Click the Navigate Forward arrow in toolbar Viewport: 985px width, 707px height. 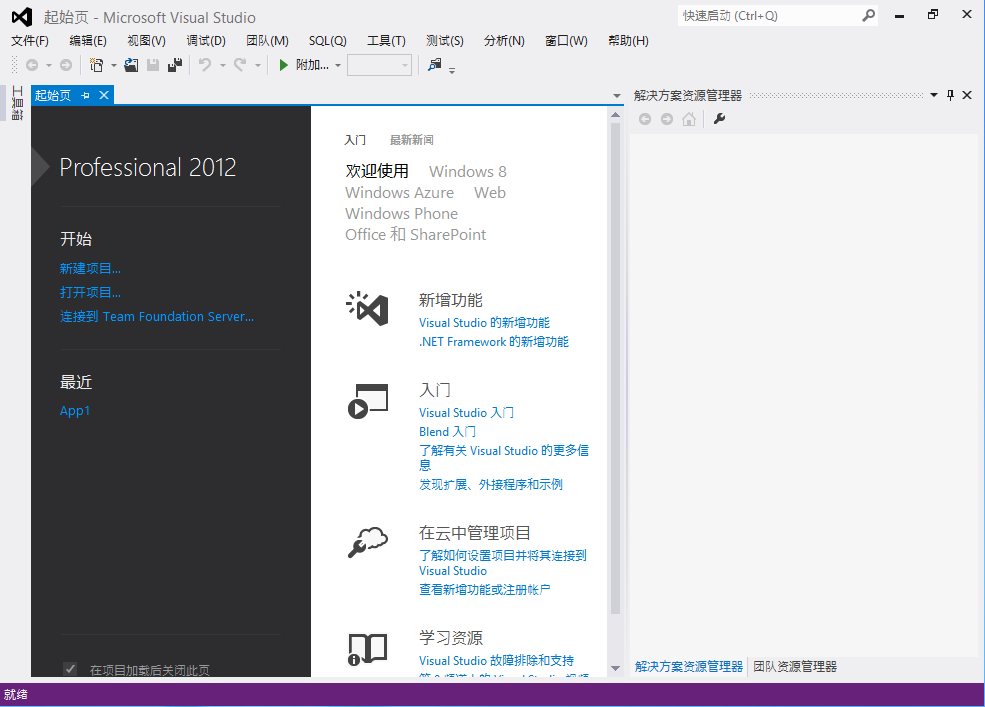point(65,65)
